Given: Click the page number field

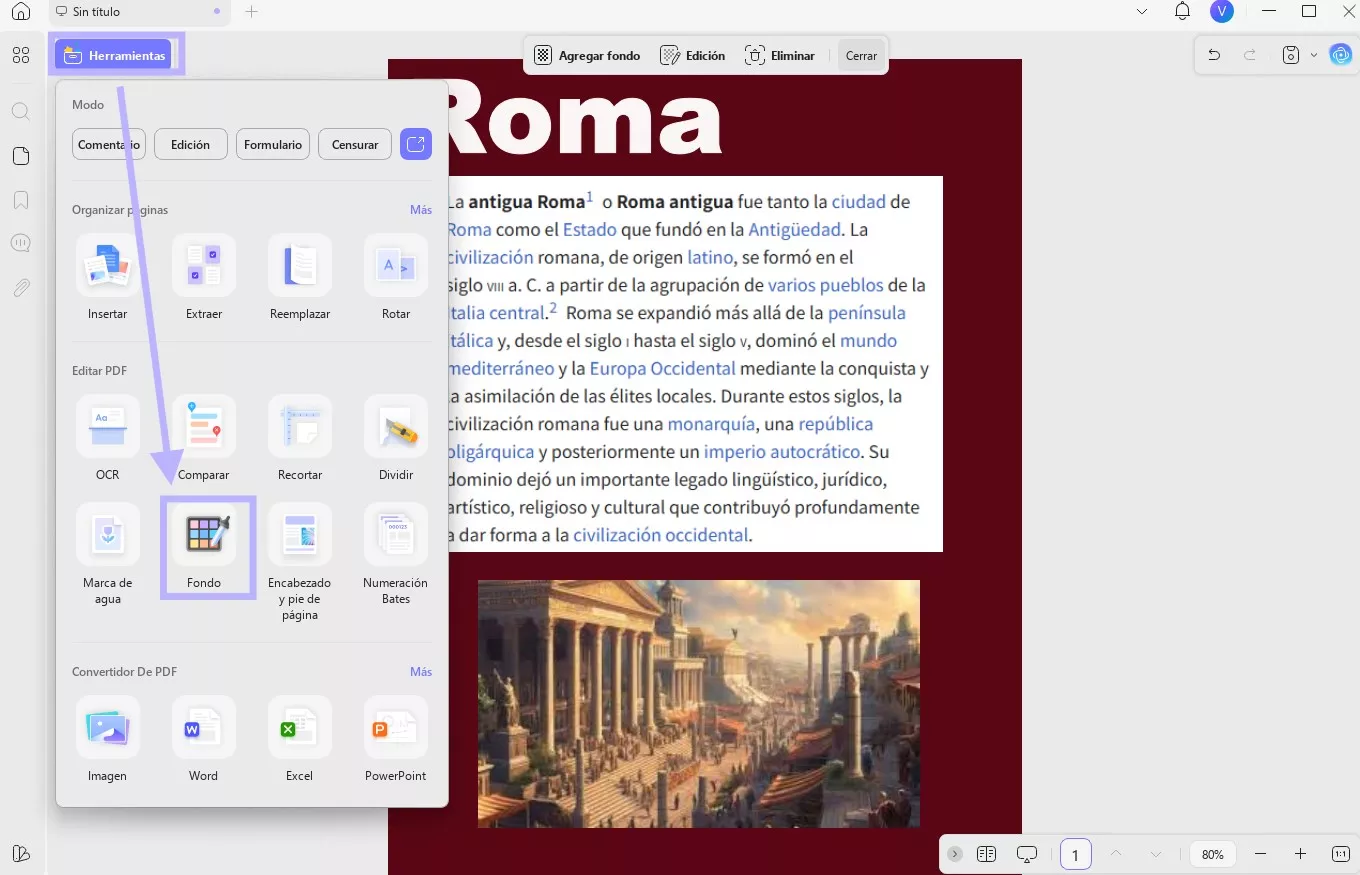Looking at the screenshot, I should (1076, 855).
